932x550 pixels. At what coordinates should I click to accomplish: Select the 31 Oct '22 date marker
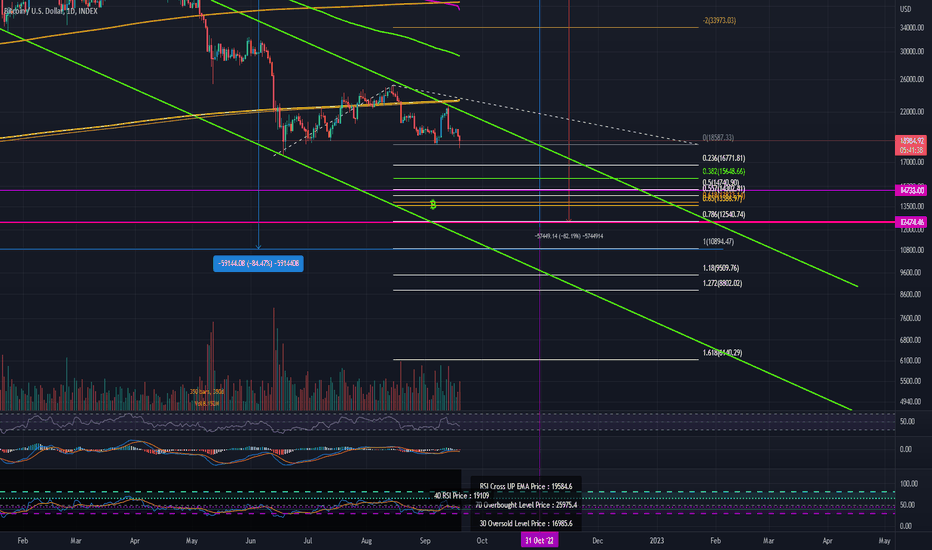coord(539,540)
